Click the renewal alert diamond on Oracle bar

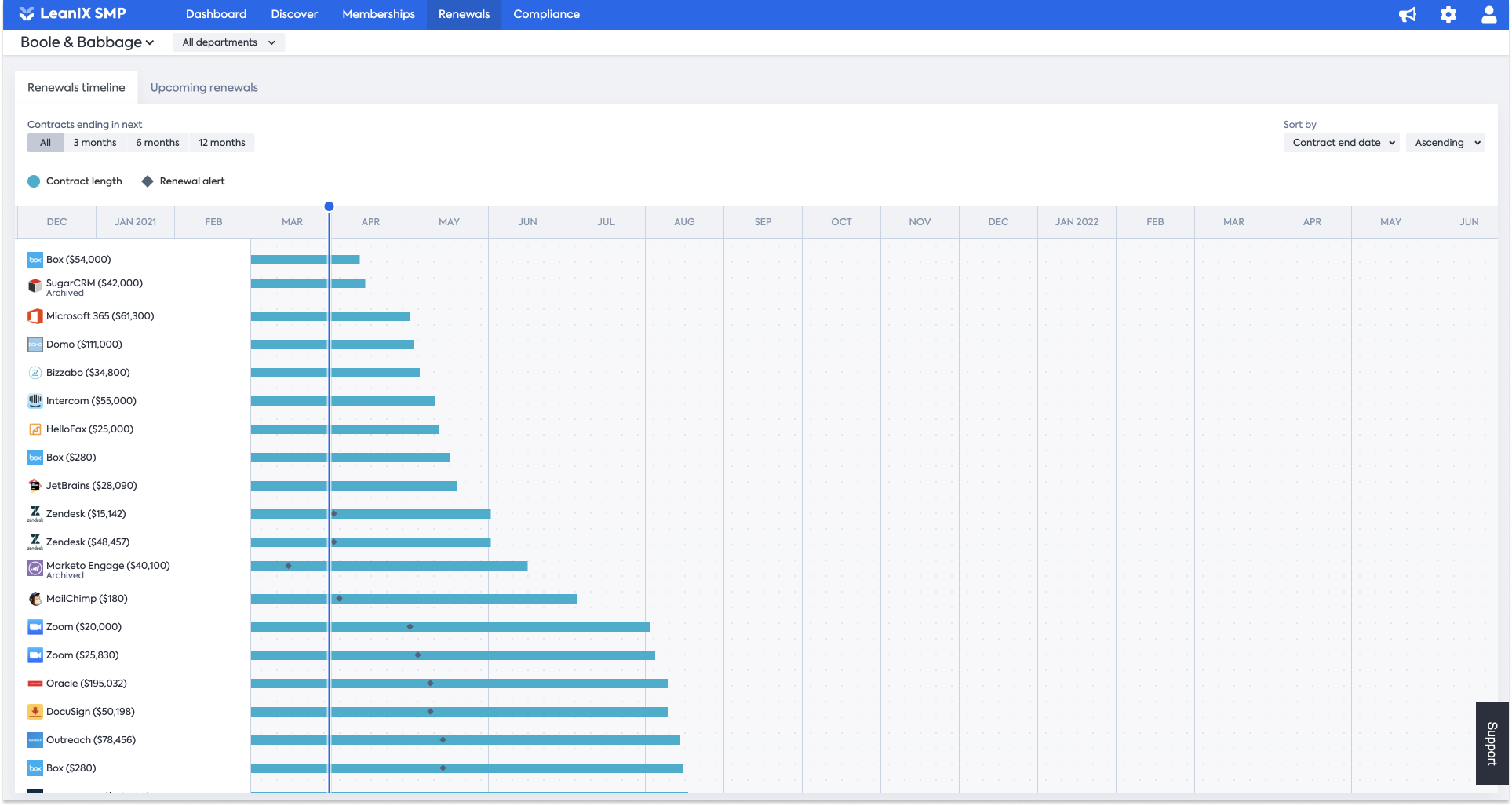coord(430,684)
